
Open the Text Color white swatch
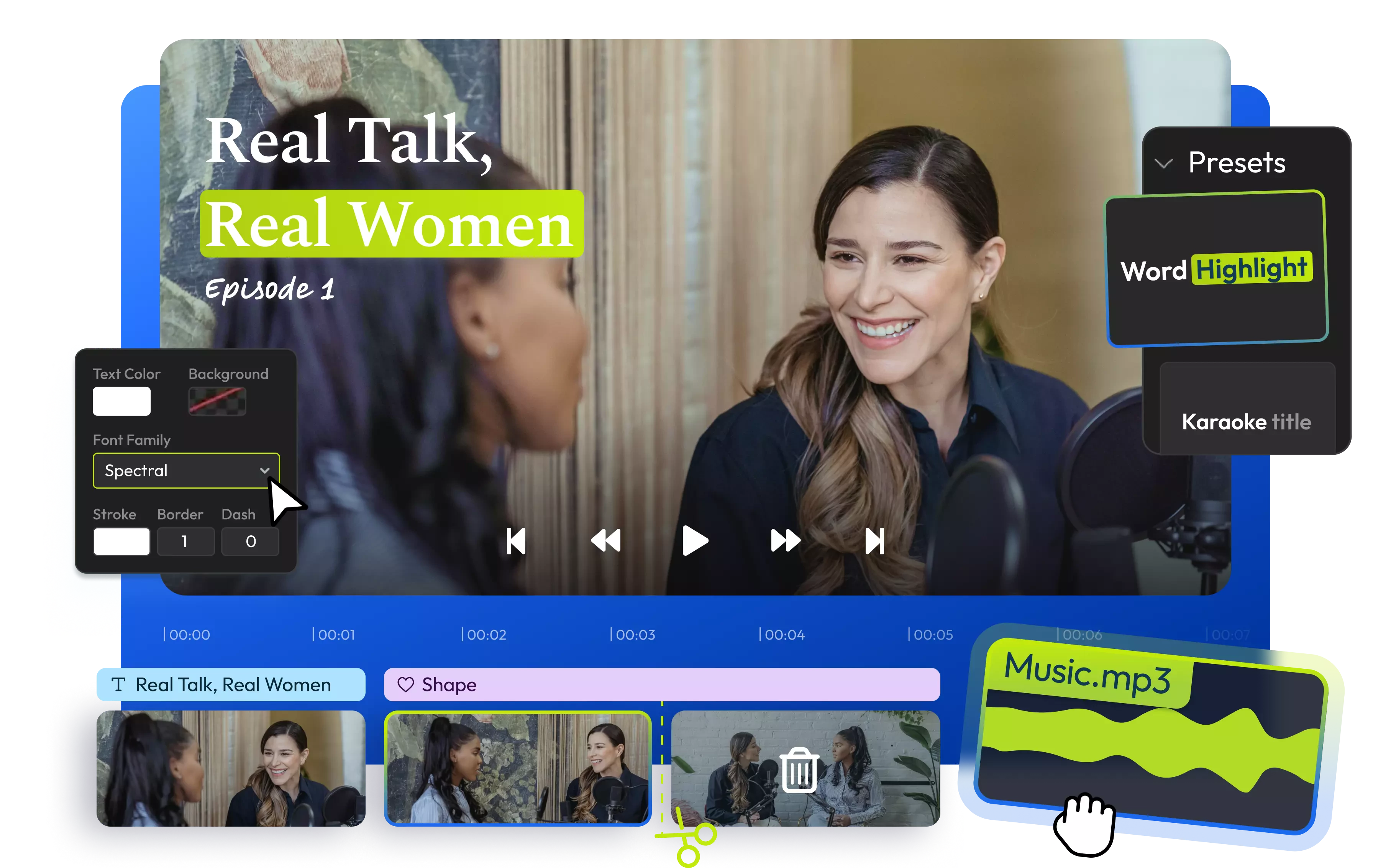pos(121,401)
